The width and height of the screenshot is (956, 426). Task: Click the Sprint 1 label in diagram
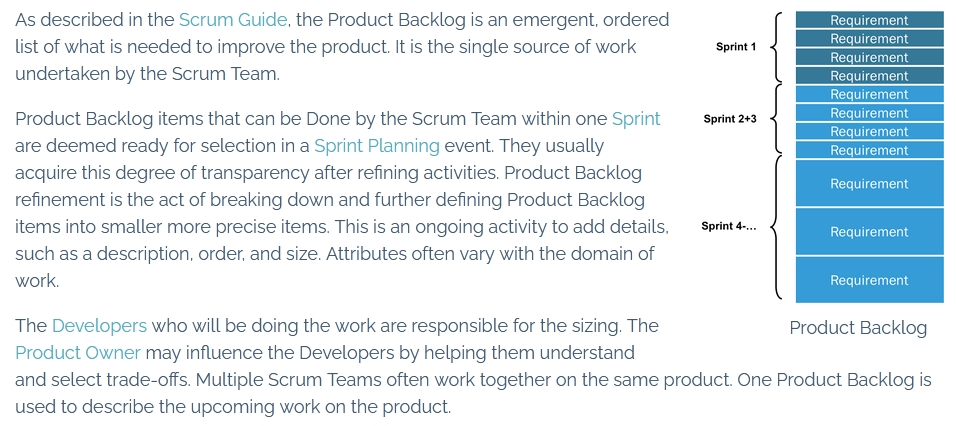point(736,47)
